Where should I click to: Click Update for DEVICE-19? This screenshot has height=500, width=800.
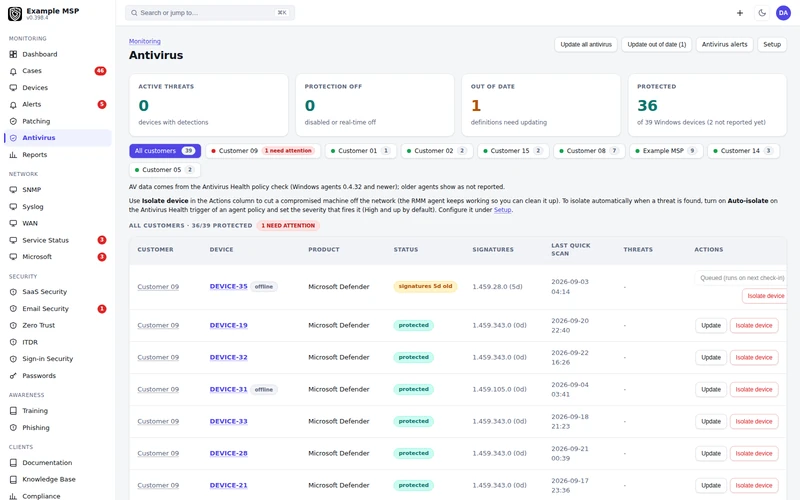click(711, 326)
